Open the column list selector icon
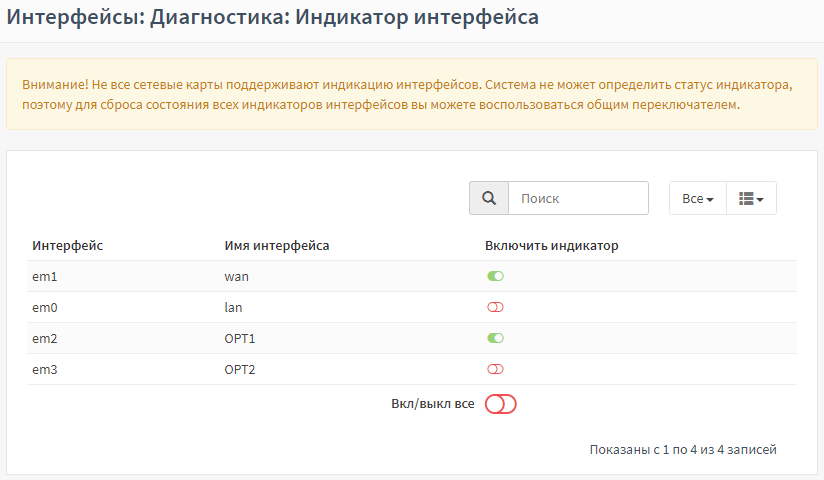 [751, 198]
